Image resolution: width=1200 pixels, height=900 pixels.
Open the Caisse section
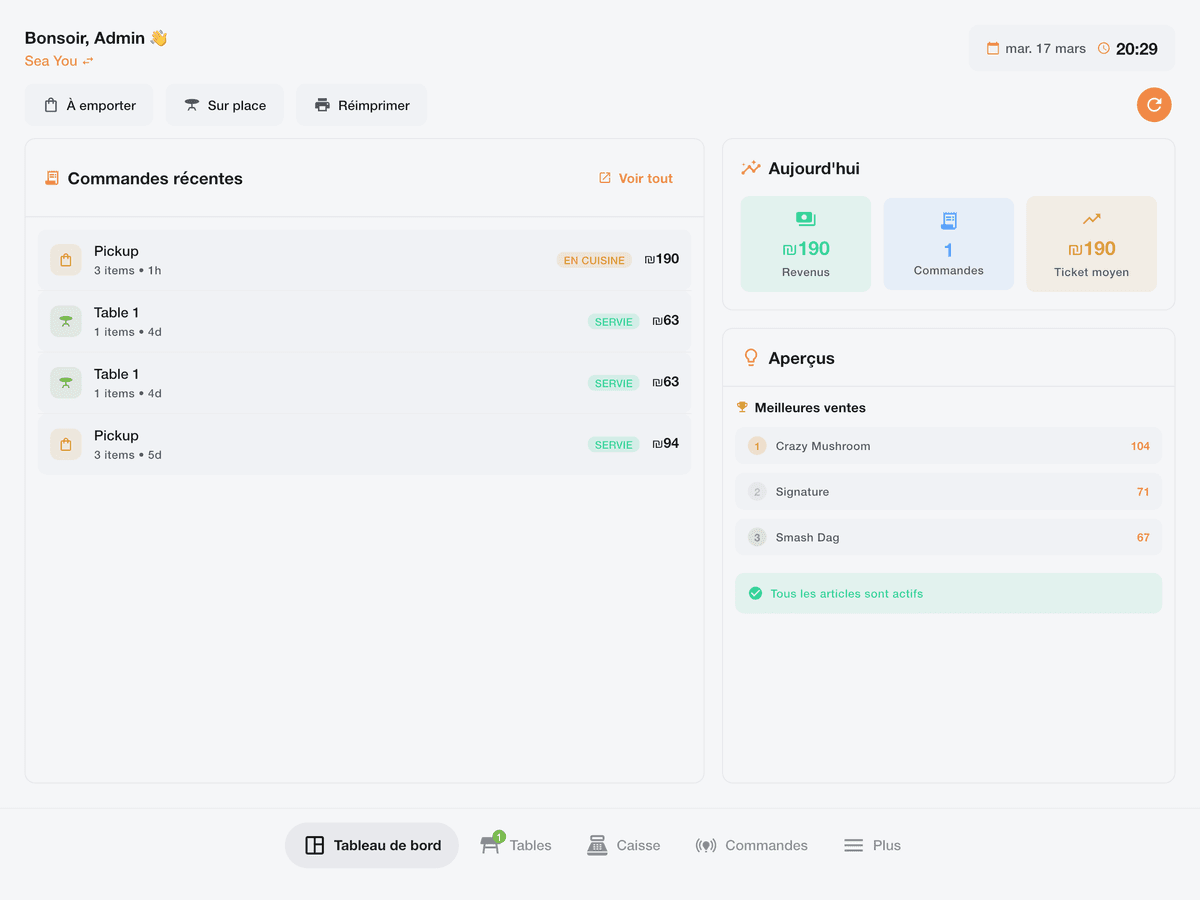(x=623, y=845)
